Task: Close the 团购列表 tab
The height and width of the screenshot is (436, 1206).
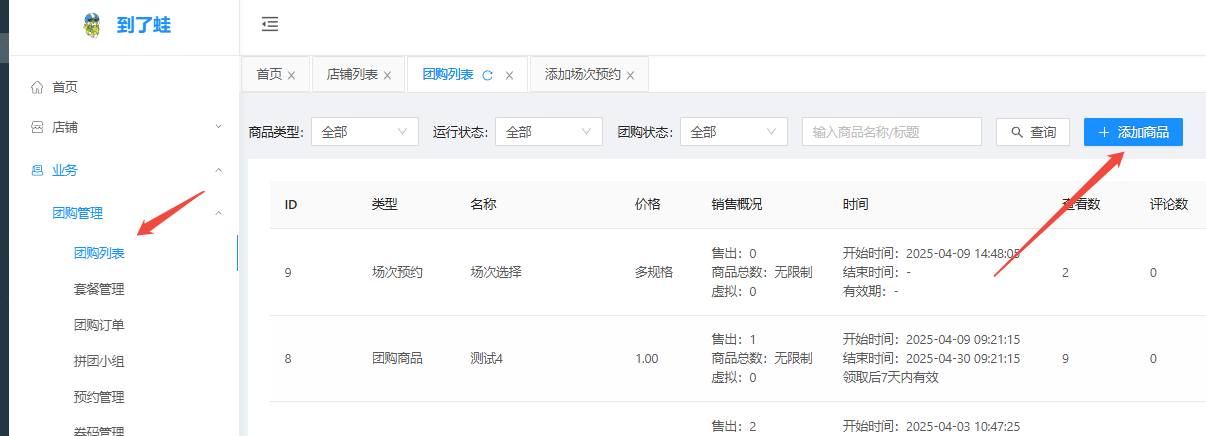Action: click(x=509, y=75)
